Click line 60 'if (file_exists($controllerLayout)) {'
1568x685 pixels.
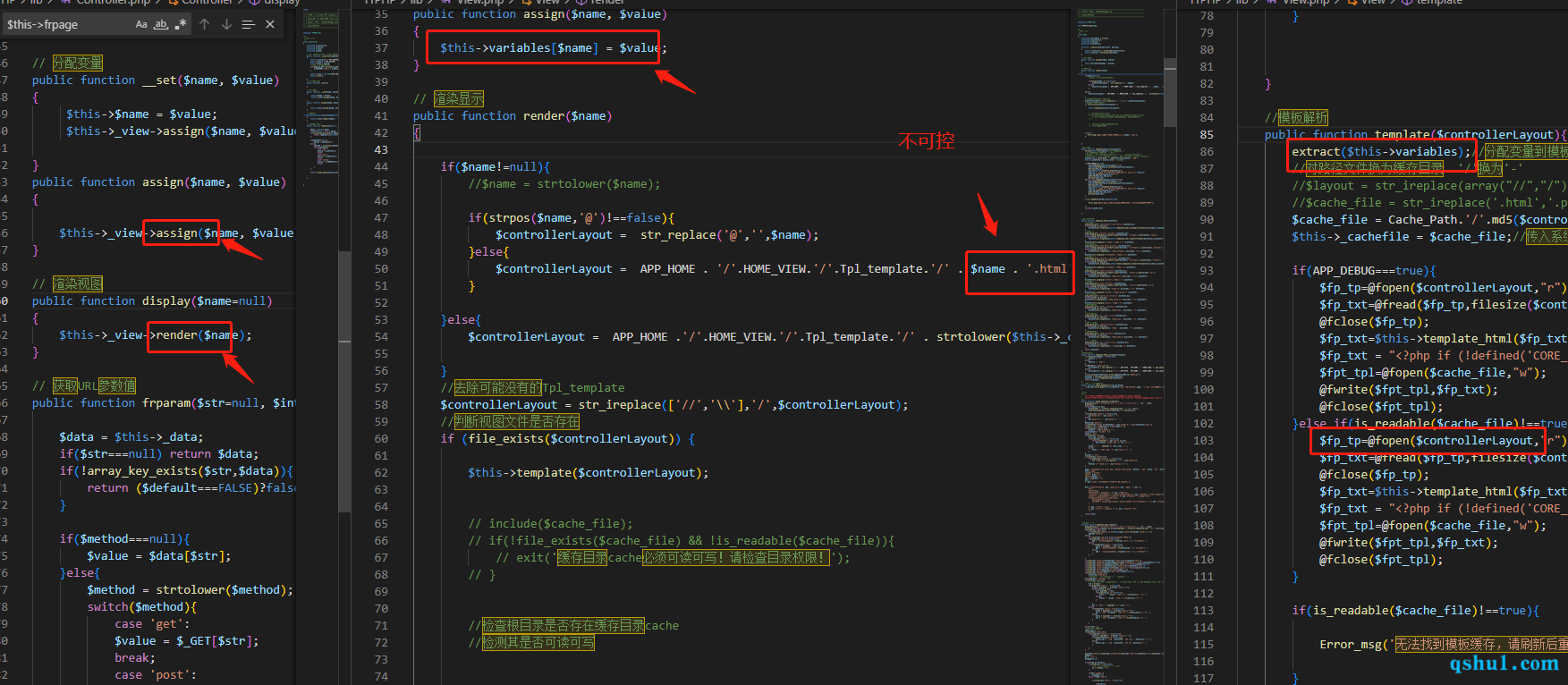pyautogui.click(x=568, y=438)
